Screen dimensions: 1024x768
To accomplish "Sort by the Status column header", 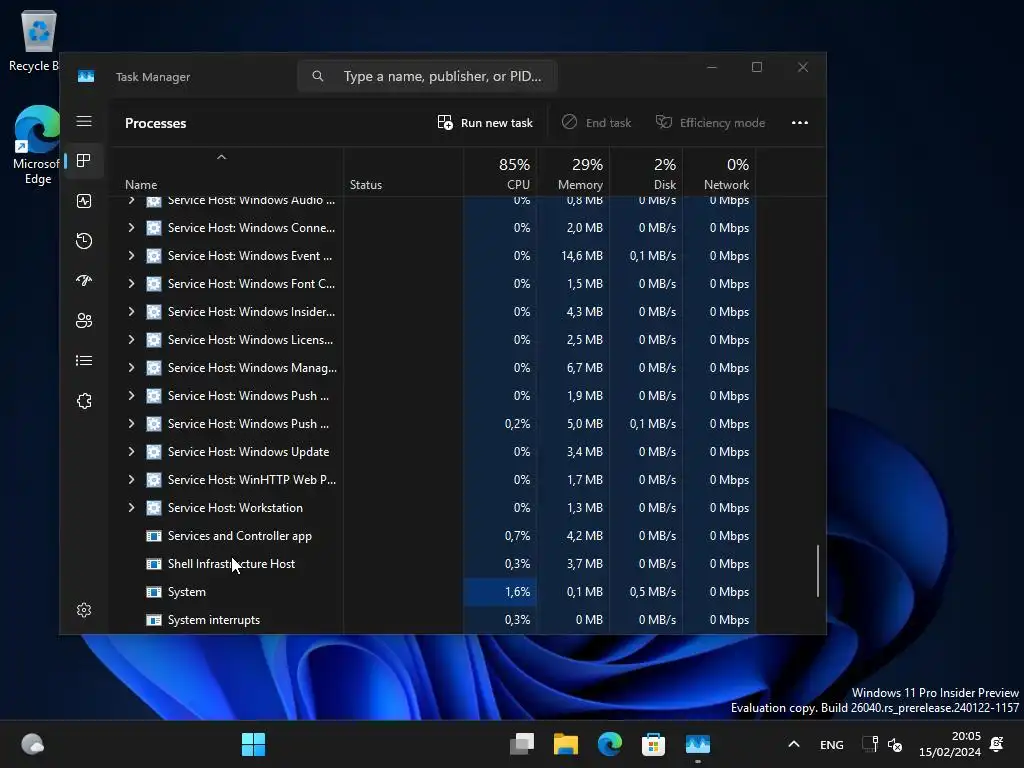I will [x=403, y=172].
